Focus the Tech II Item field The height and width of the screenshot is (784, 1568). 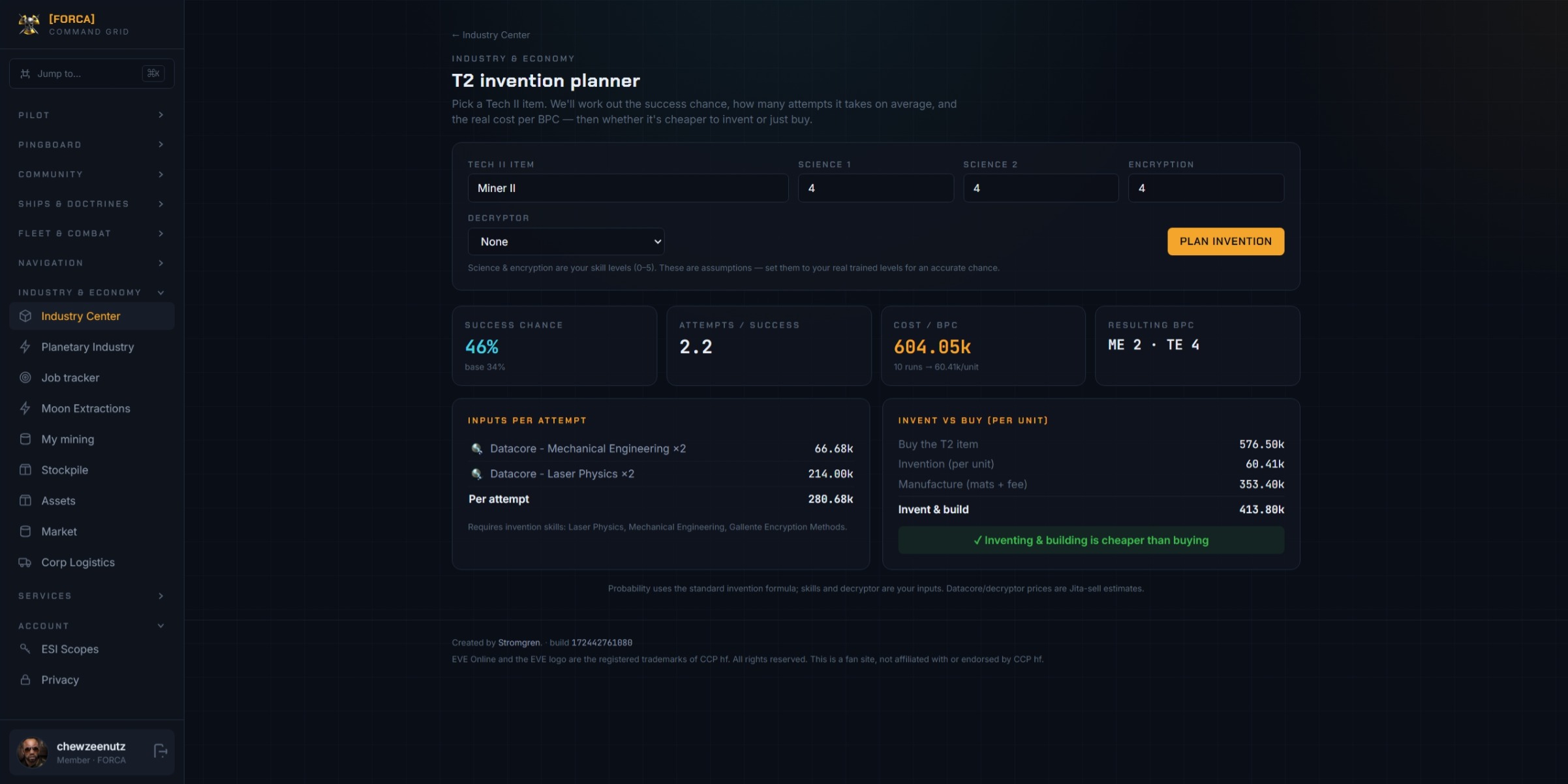[628, 188]
